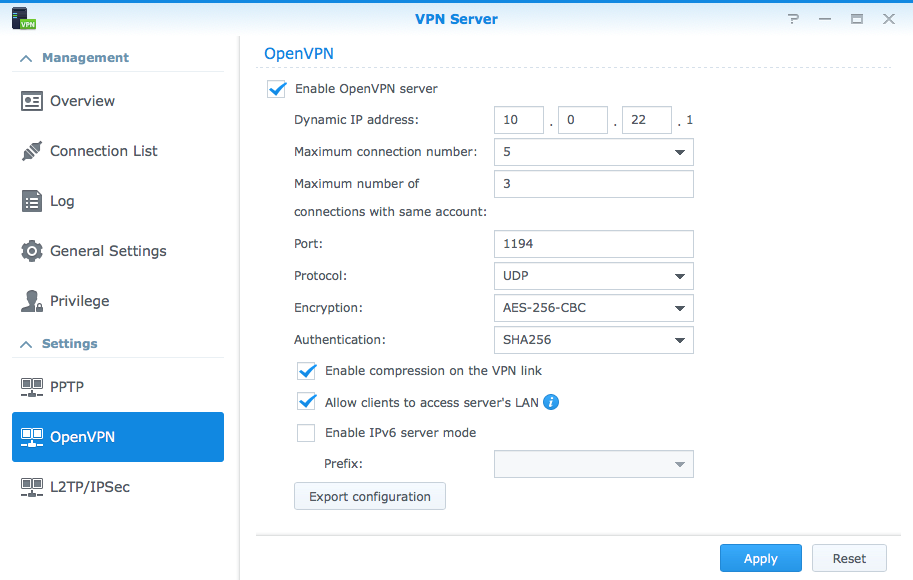Screen dimensions: 913x580
Task: Enable IPv6 server mode
Action: pos(306,432)
